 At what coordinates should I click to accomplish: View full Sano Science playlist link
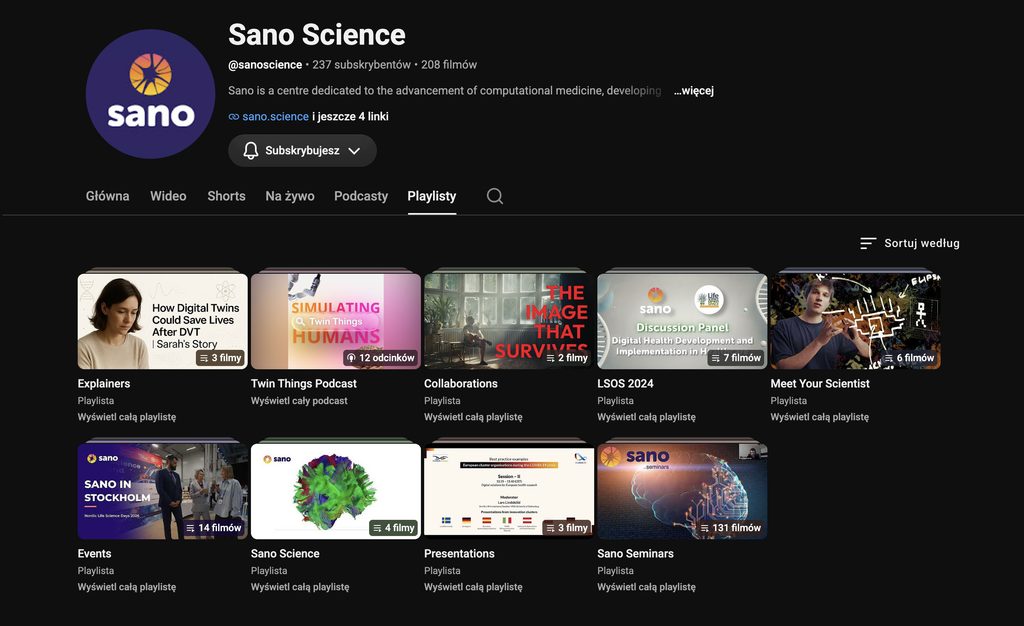[x=300, y=587]
